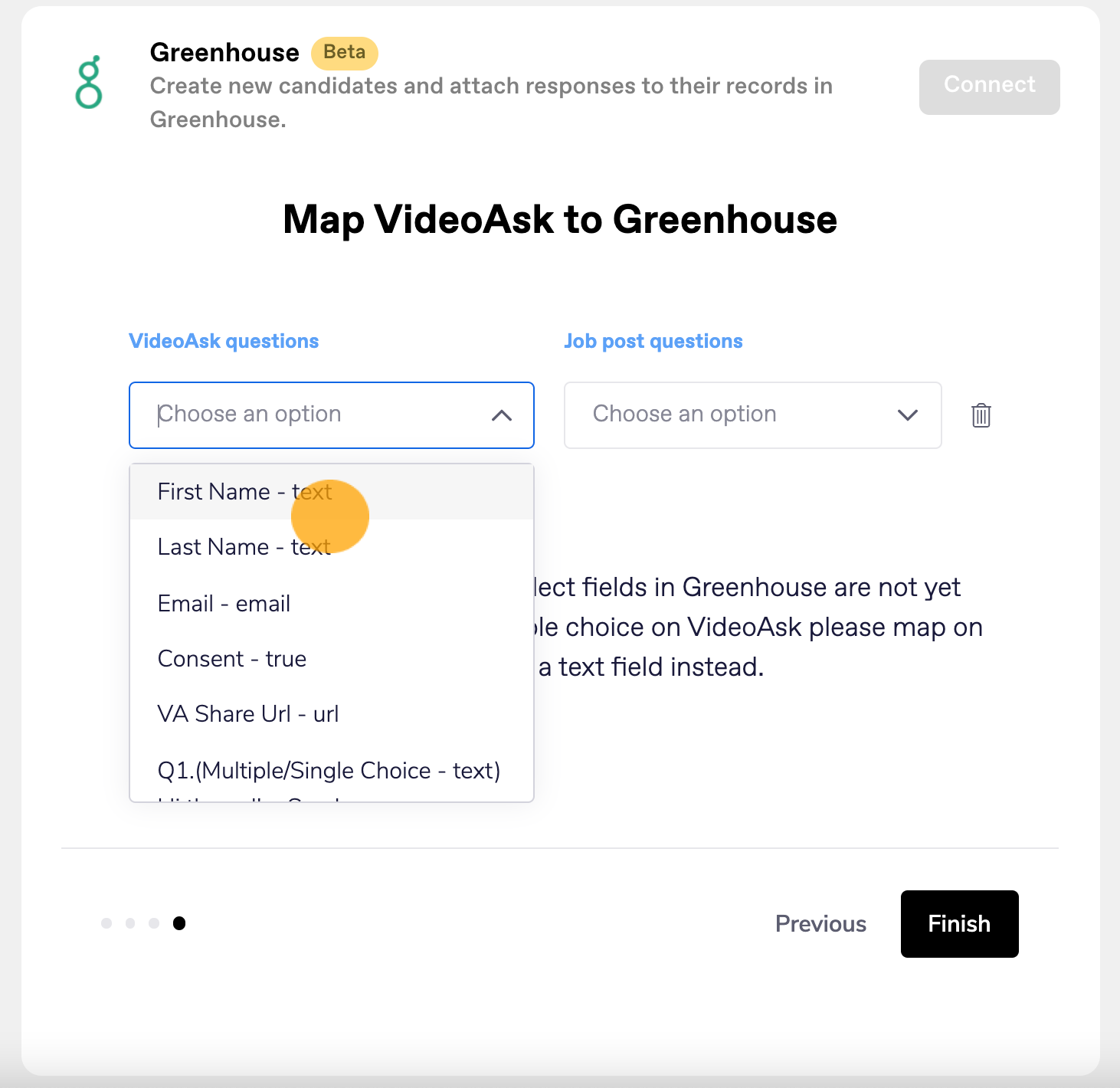Click the greyed-out Connect button
1120x1088 pixels.
pyautogui.click(x=989, y=87)
